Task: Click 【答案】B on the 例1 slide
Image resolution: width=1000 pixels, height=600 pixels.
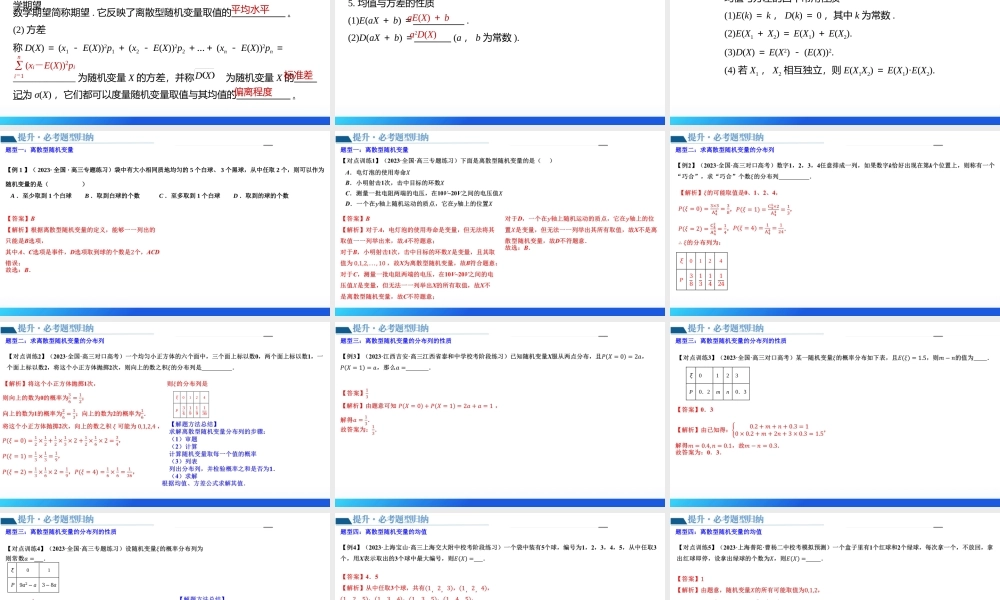Action: point(20,219)
